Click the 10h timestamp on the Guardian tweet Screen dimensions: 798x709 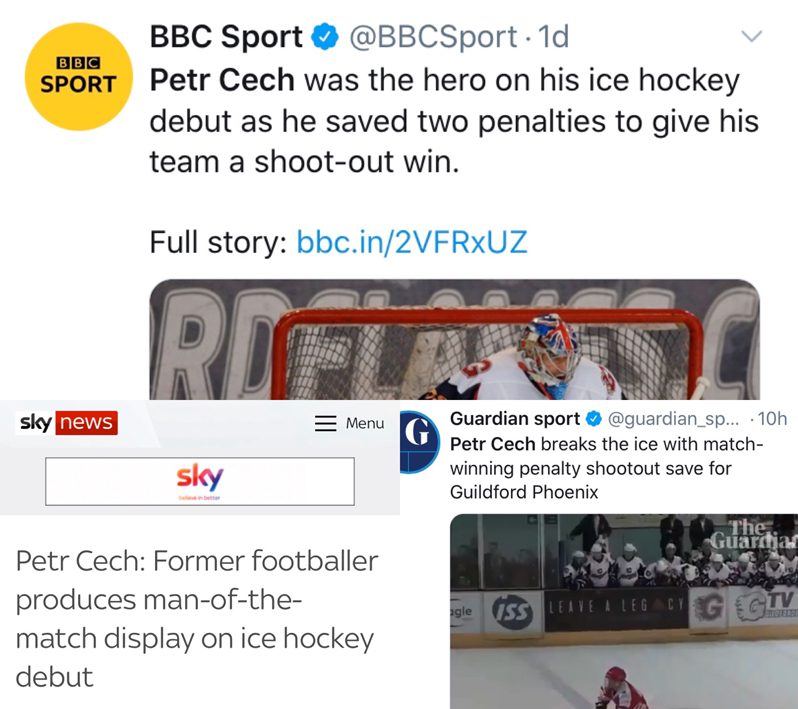(x=768, y=418)
